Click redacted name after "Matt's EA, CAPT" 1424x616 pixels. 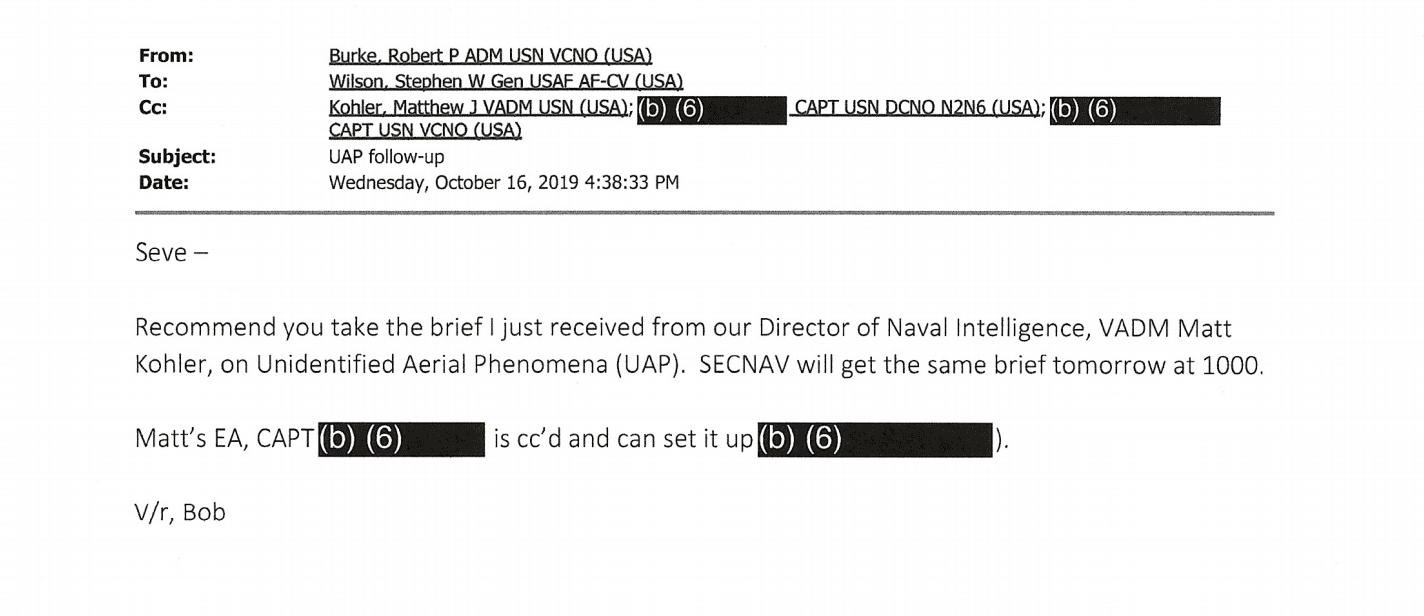coord(402,440)
